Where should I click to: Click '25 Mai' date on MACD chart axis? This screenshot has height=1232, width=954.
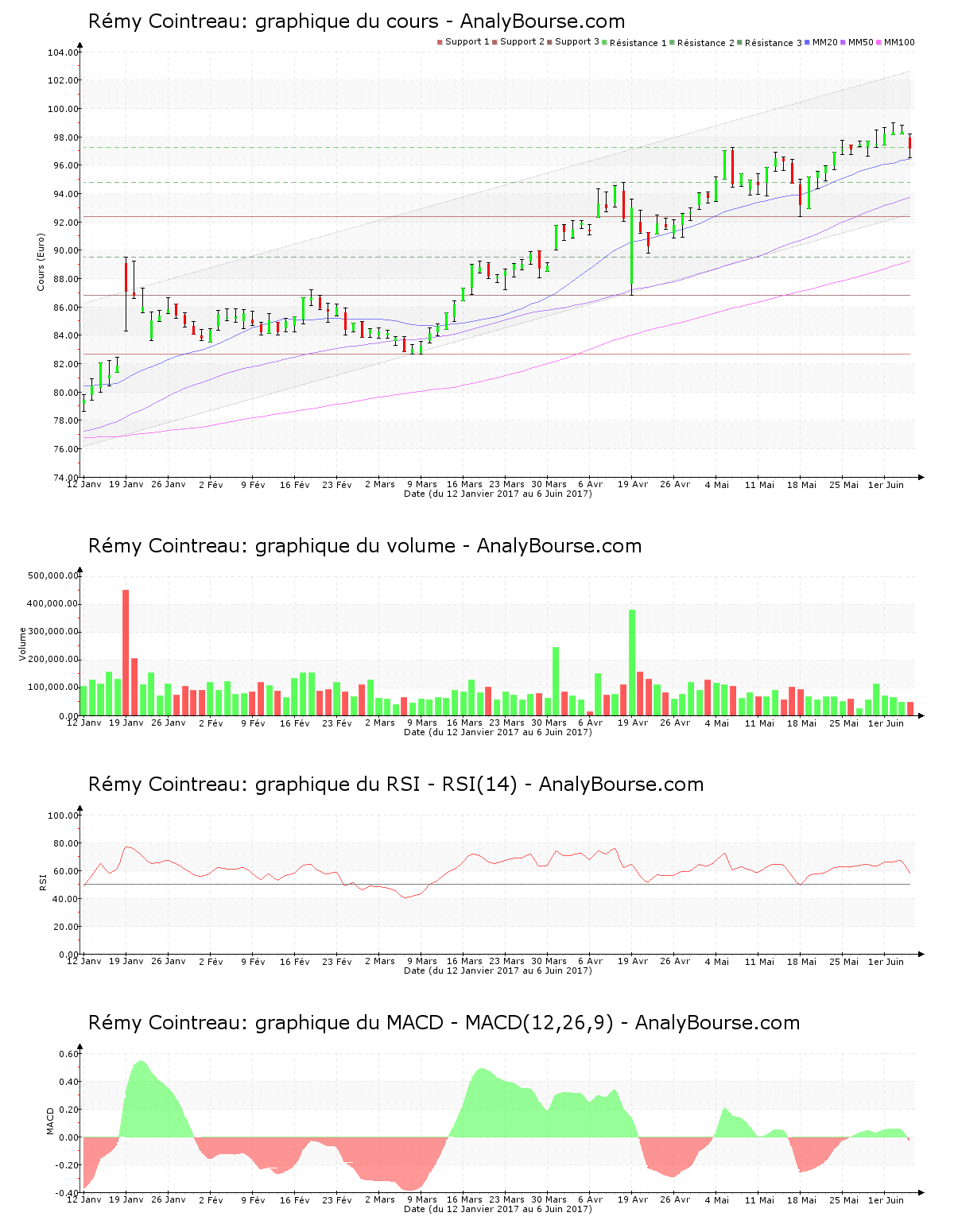(843, 1200)
